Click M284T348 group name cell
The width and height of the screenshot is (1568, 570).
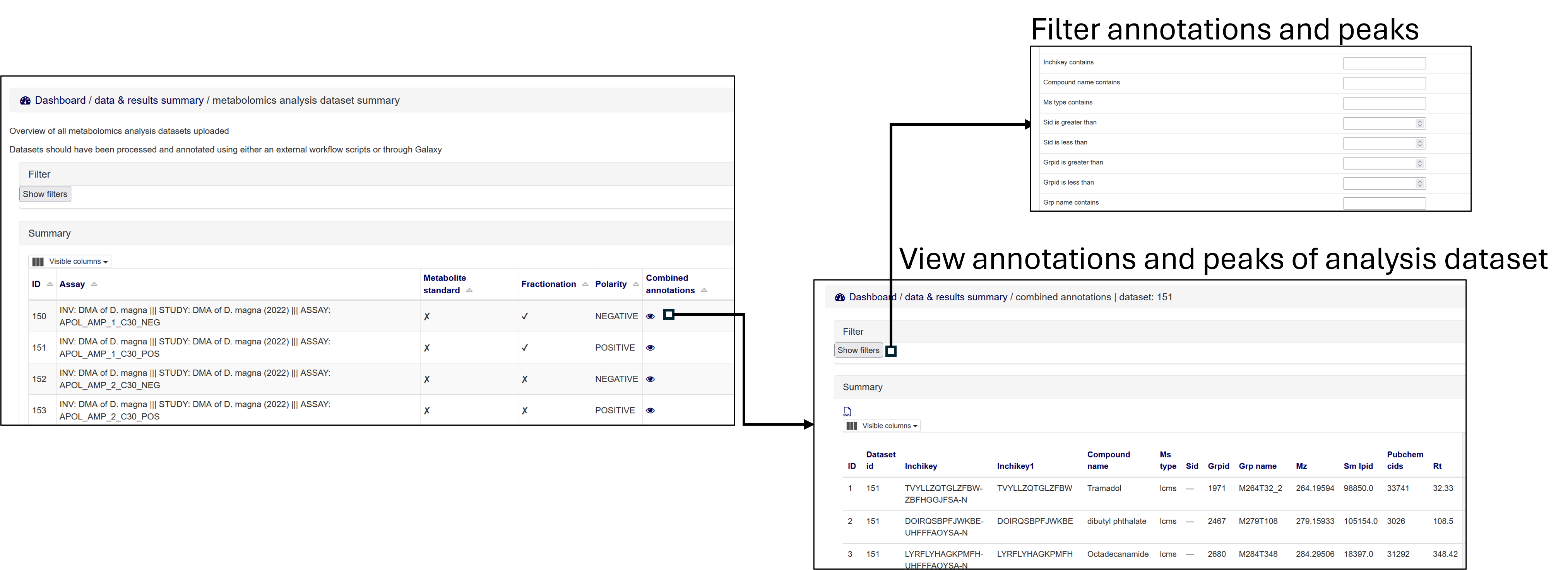point(1258,554)
